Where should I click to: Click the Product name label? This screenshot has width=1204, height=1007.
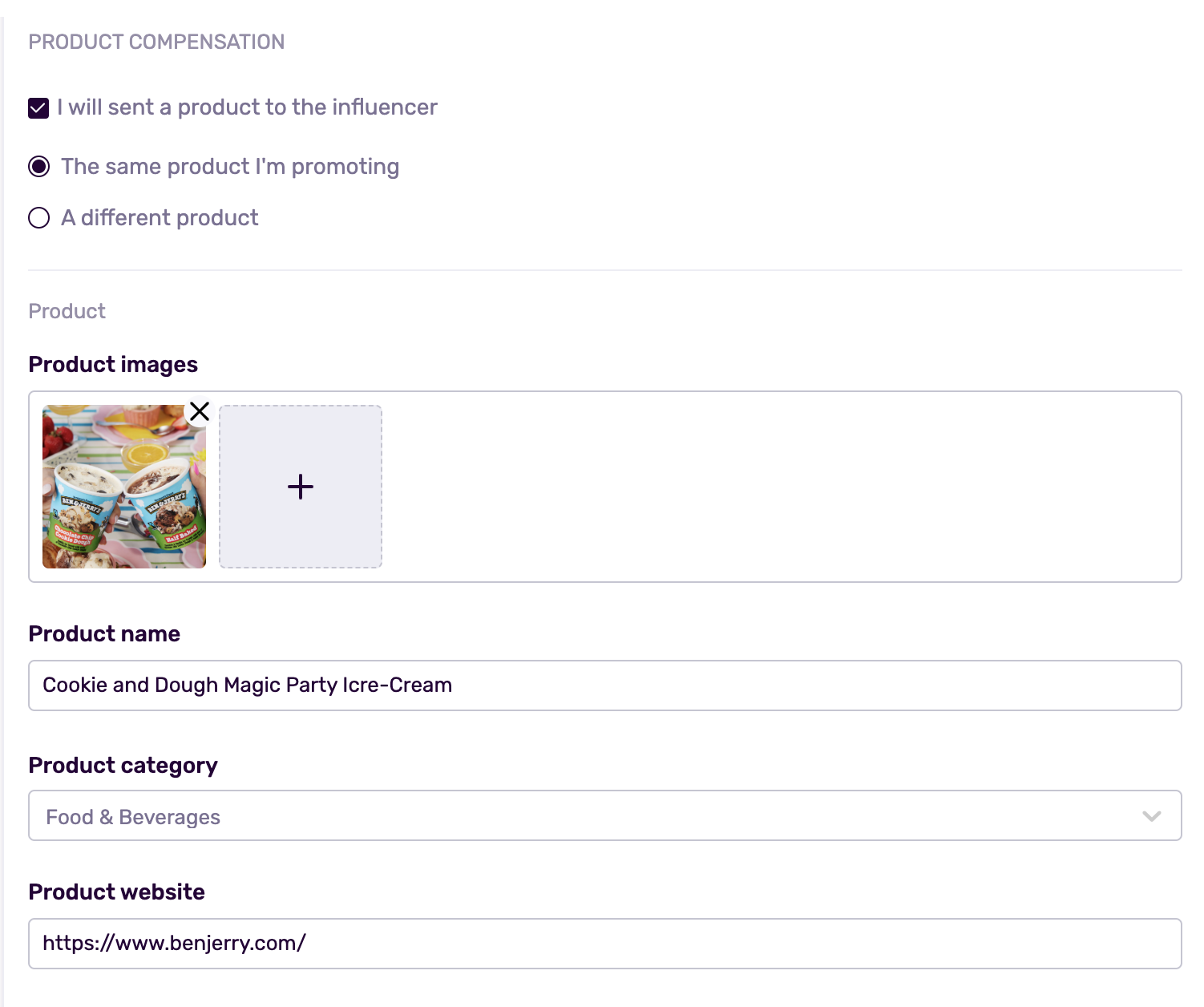(x=104, y=634)
